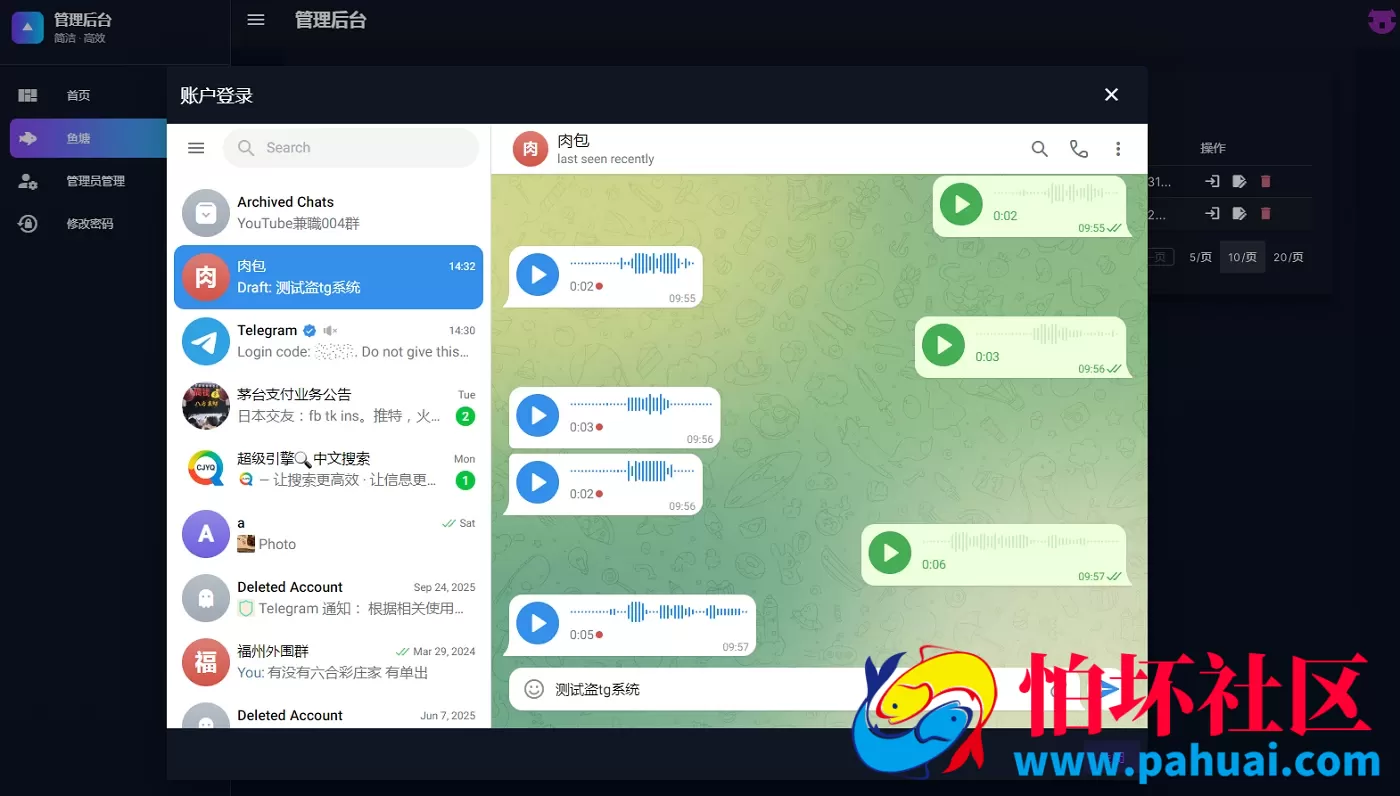1400x796 pixels.
Task: Open 修改密码 menu item
Action: 88,223
